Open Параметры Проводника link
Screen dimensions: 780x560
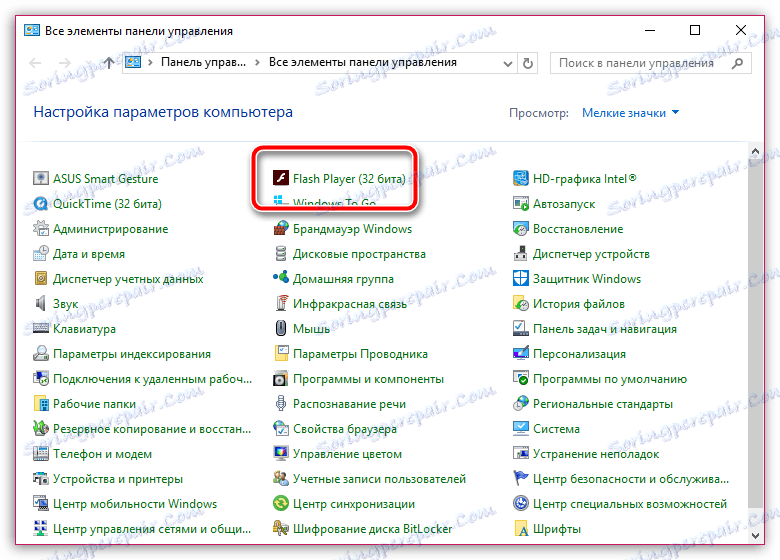click(360, 354)
